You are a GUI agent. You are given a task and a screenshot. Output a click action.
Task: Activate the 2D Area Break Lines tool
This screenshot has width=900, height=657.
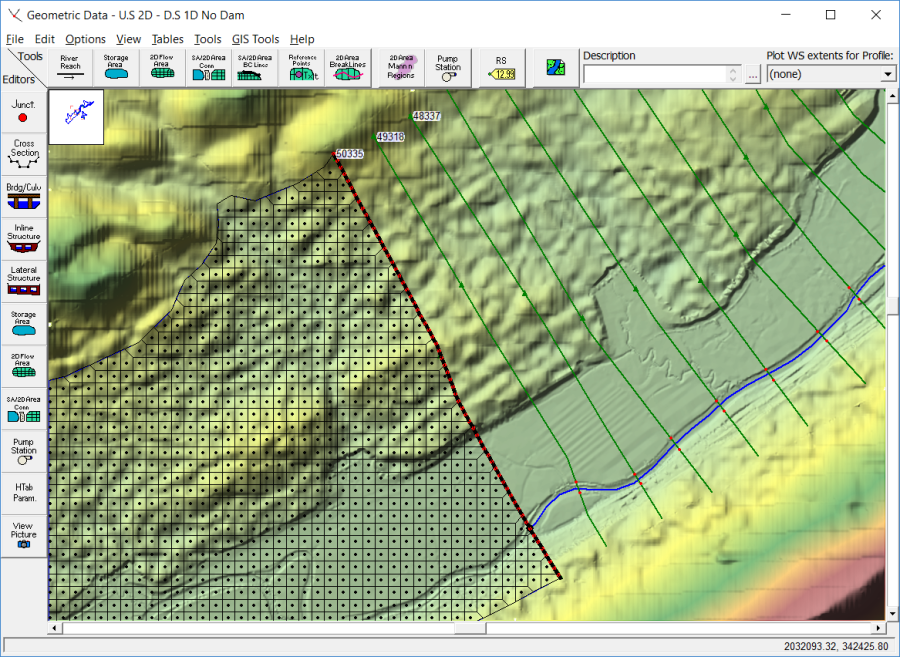pyautogui.click(x=348, y=67)
